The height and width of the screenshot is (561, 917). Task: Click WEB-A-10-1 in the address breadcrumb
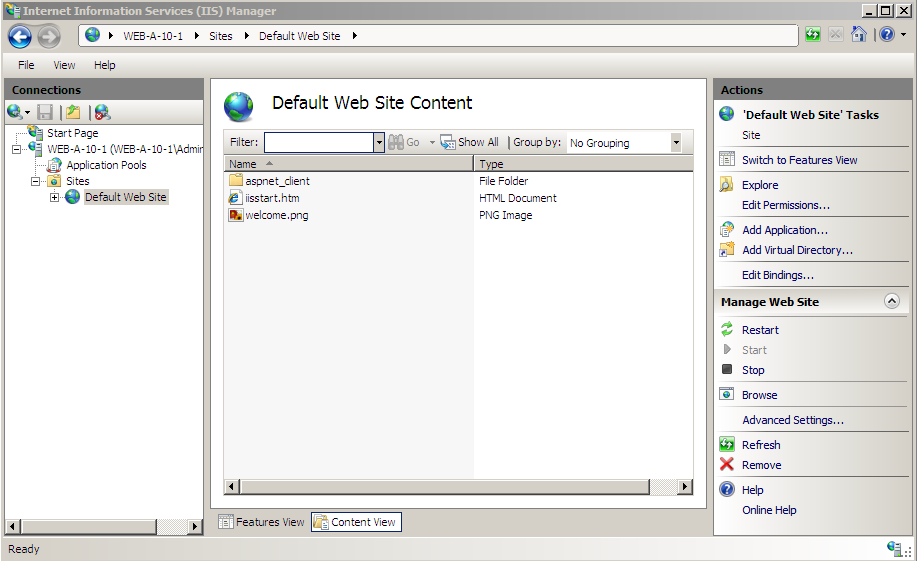(153, 36)
